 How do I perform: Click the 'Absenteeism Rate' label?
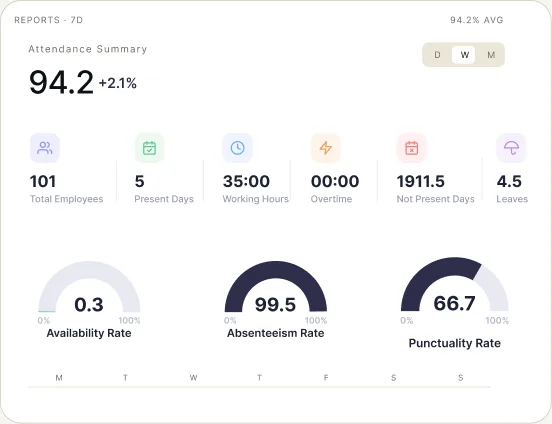coord(276,333)
